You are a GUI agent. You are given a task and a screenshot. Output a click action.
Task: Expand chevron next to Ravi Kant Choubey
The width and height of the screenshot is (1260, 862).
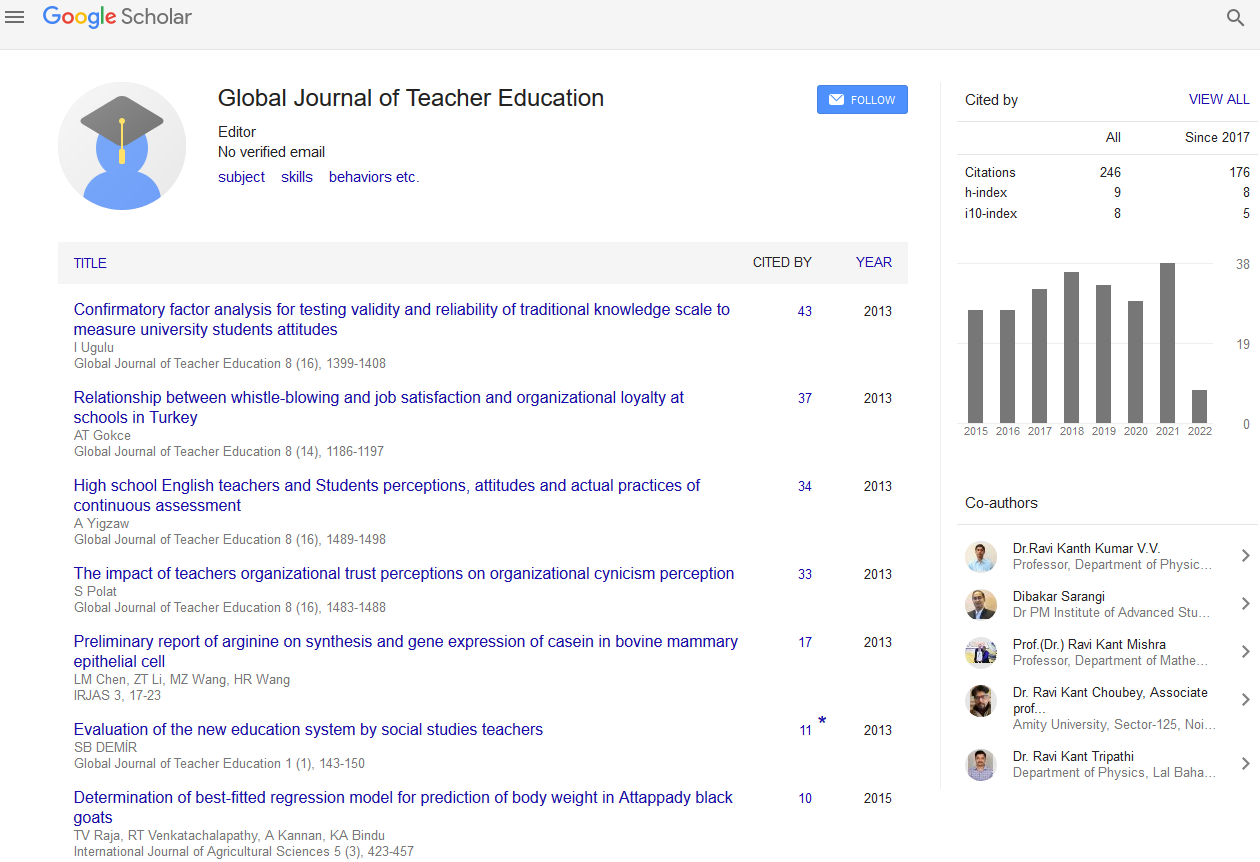(1245, 700)
